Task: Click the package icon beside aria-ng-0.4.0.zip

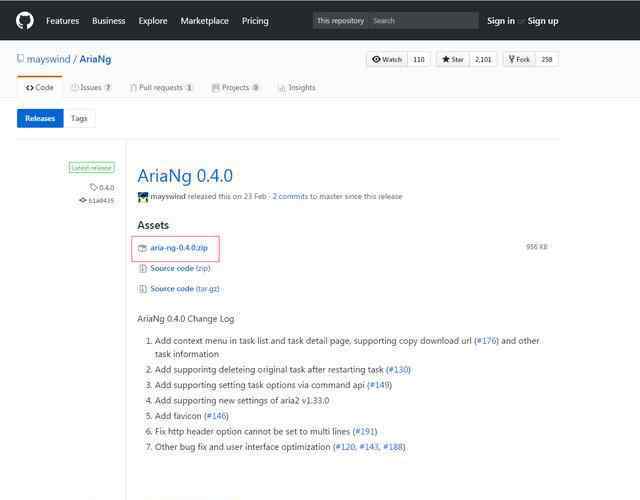Action: tap(142, 248)
